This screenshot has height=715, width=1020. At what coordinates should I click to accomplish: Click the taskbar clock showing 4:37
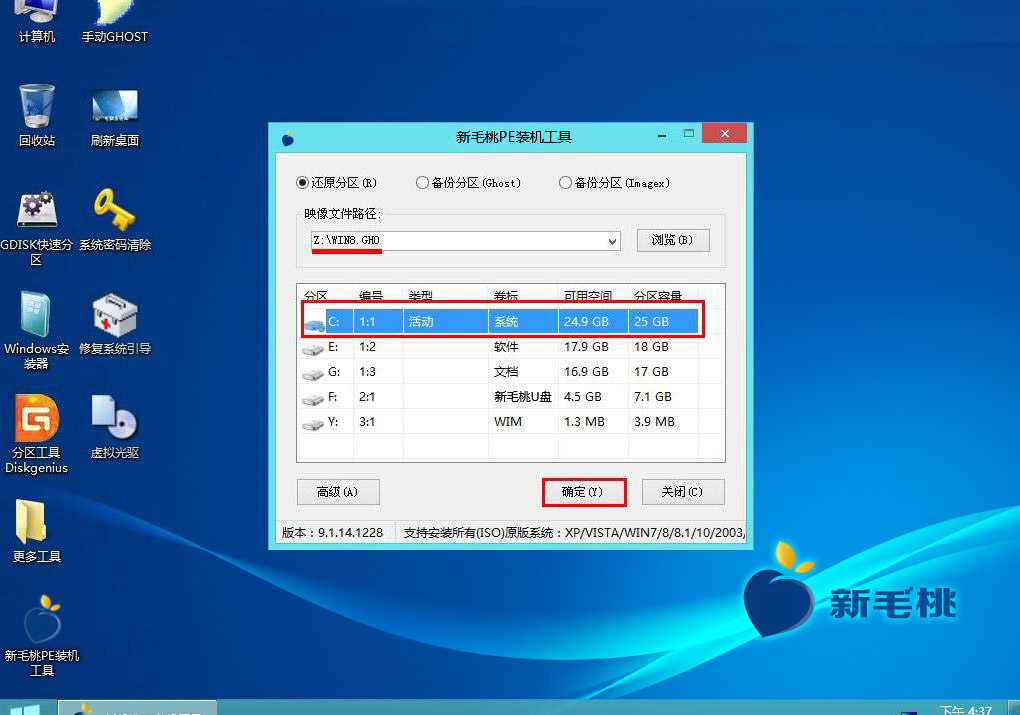(965, 710)
